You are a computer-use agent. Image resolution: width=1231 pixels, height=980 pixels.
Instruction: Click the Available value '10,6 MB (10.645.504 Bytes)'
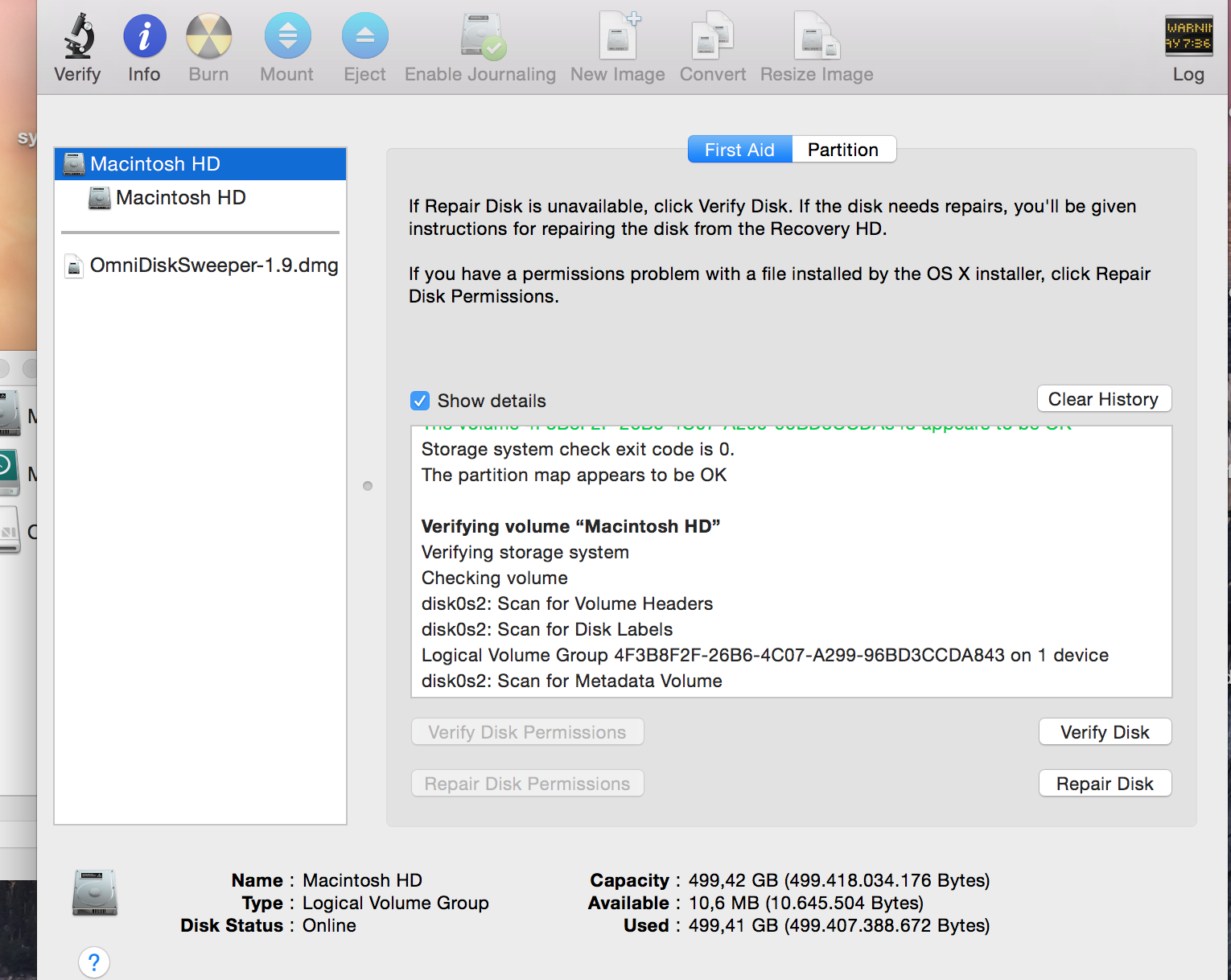click(806, 903)
